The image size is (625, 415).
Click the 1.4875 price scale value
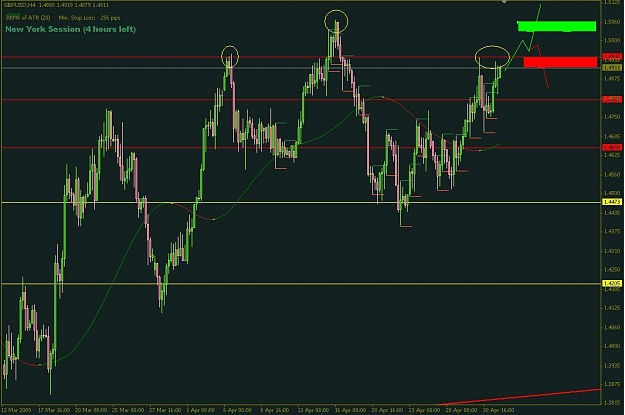click(612, 79)
